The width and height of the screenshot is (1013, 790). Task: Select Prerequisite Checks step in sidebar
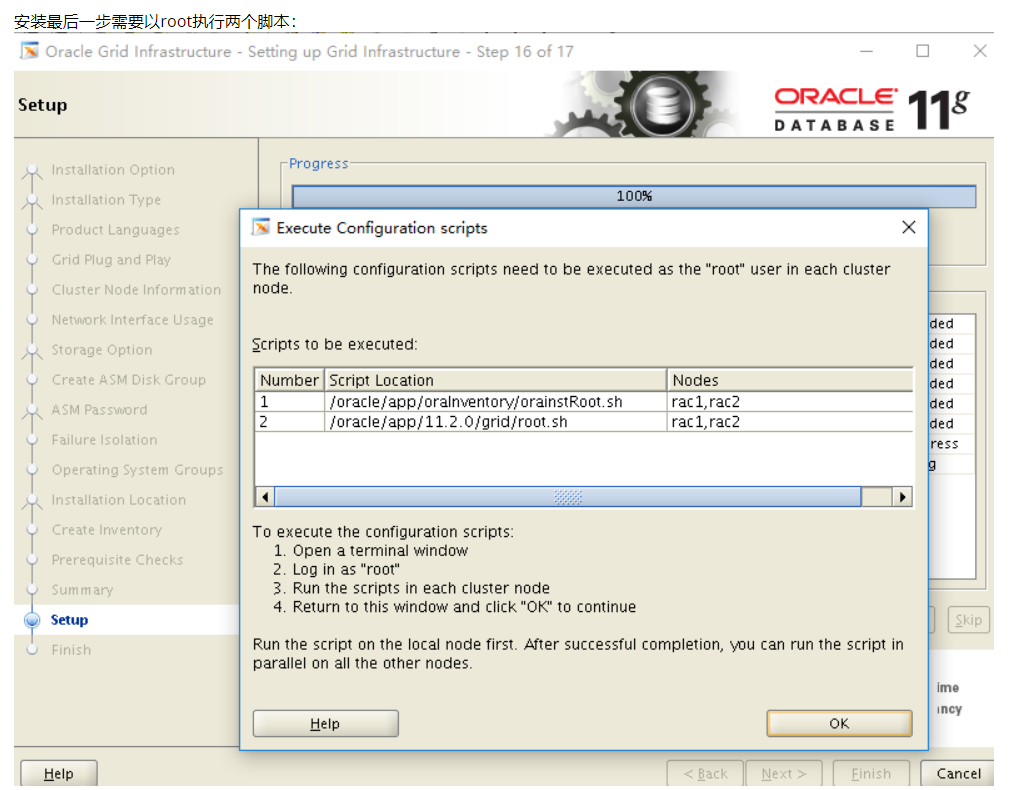coord(118,559)
